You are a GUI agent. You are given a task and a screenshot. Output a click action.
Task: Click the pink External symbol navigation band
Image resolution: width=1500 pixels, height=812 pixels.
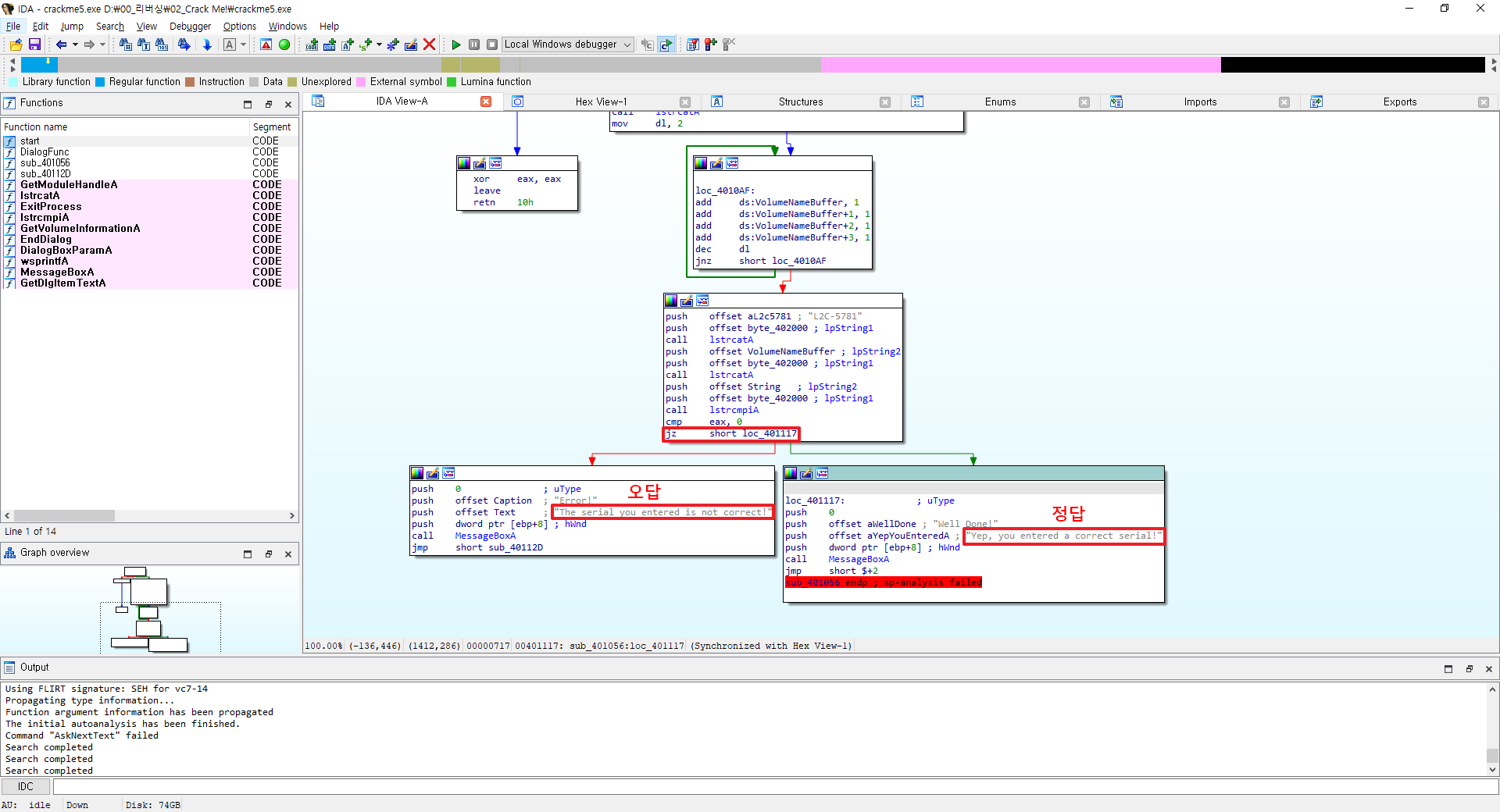coord(1020,65)
